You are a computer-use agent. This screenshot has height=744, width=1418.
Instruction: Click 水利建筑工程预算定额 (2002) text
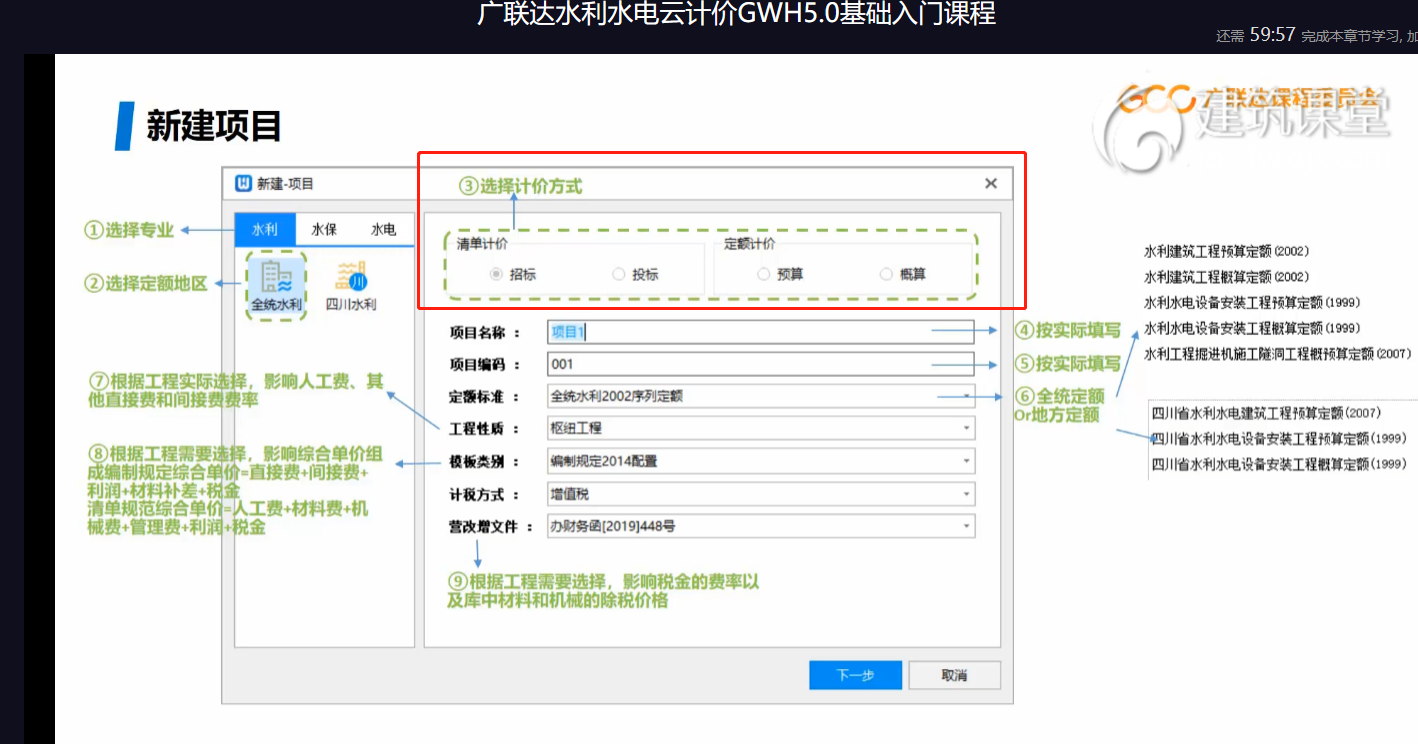(x=1226, y=251)
